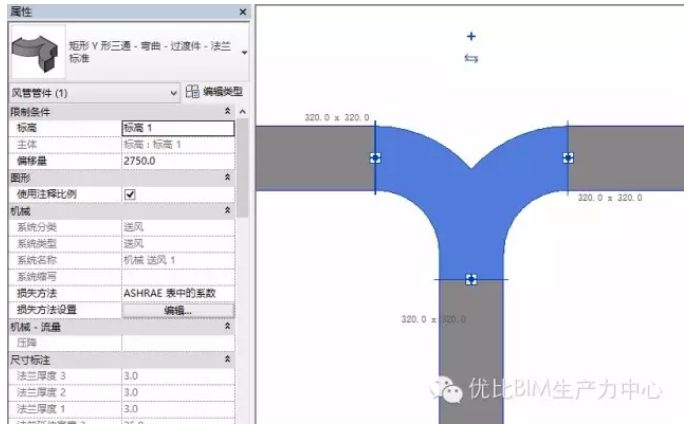
Task: Click the left connector grip on fitting
Action: pos(375,157)
